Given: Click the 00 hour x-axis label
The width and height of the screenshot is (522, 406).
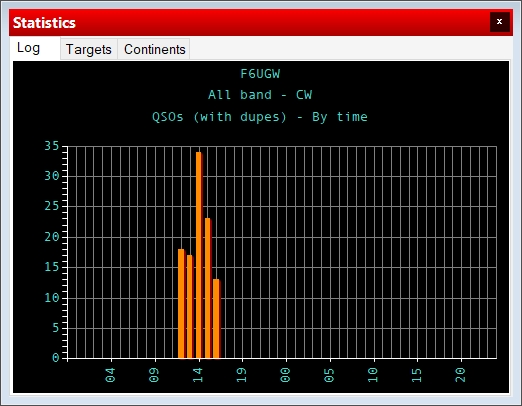Looking at the screenshot, I should point(286,375).
